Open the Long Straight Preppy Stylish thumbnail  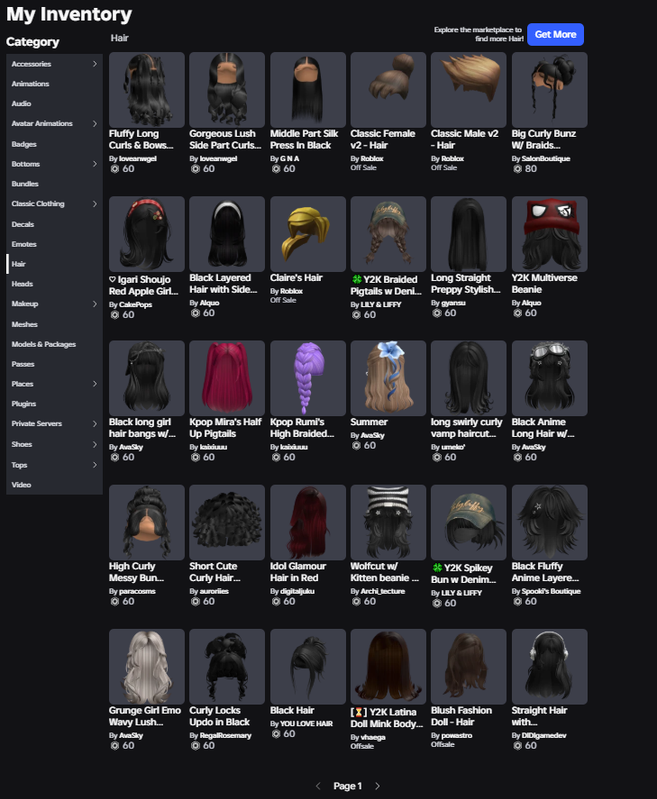coord(468,234)
